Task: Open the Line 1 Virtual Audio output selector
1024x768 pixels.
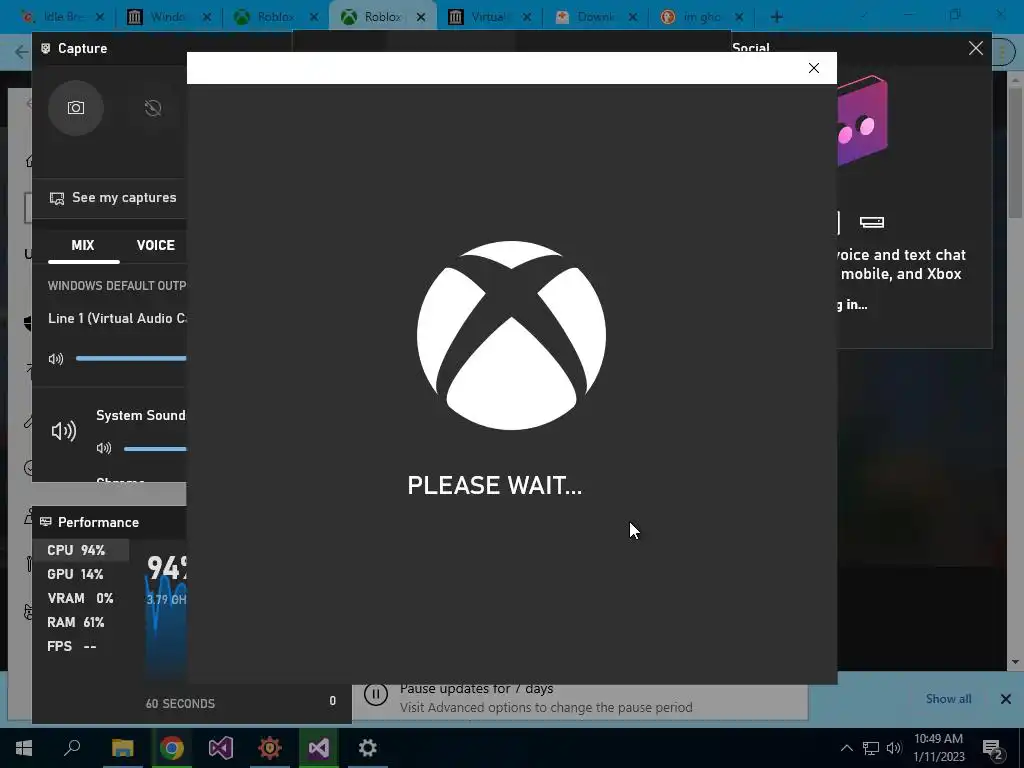Action: coord(118,319)
